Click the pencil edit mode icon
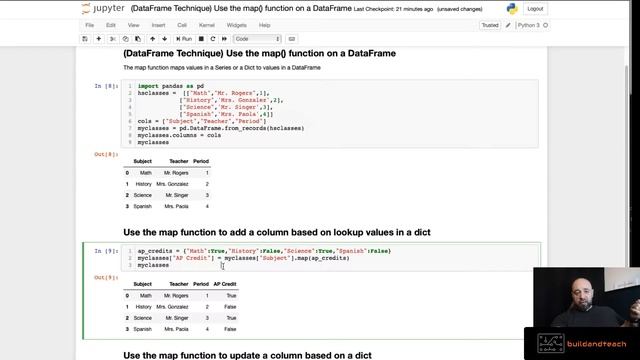Image resolution: width=640 pixels, height=360 pixels. point(508,25)
